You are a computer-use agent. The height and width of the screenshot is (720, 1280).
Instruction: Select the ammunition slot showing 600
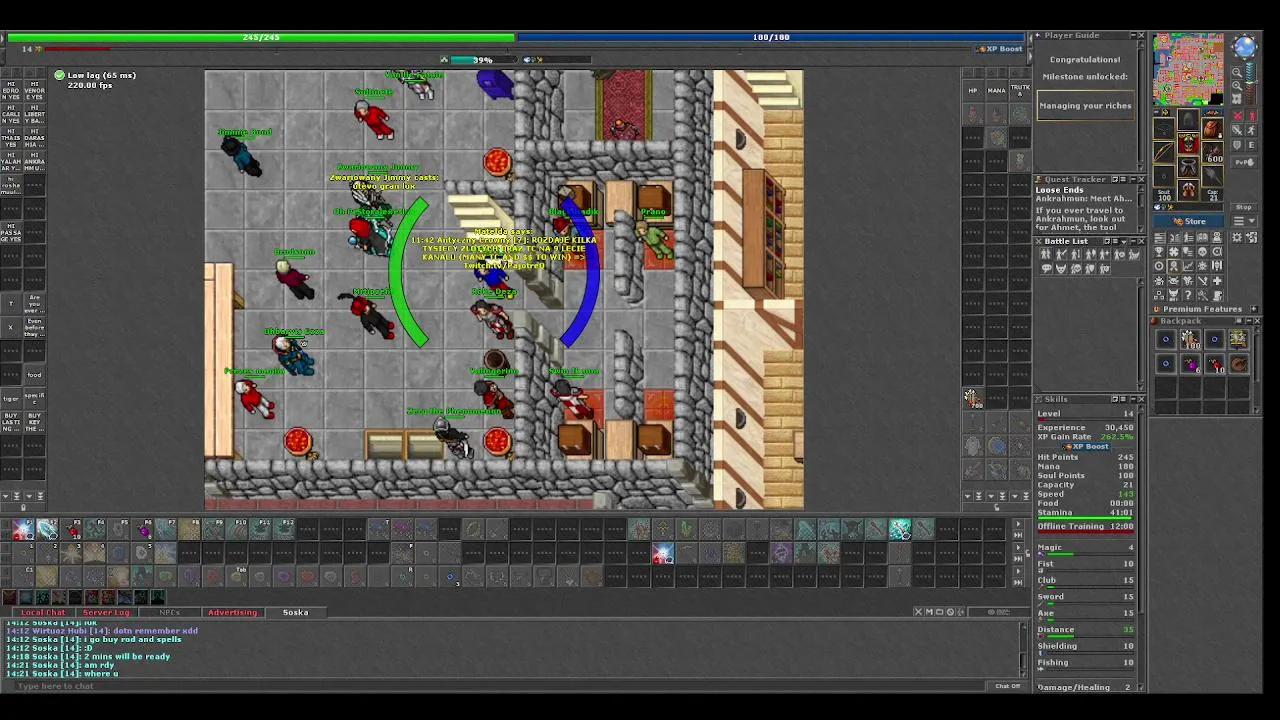(1212, 152)
